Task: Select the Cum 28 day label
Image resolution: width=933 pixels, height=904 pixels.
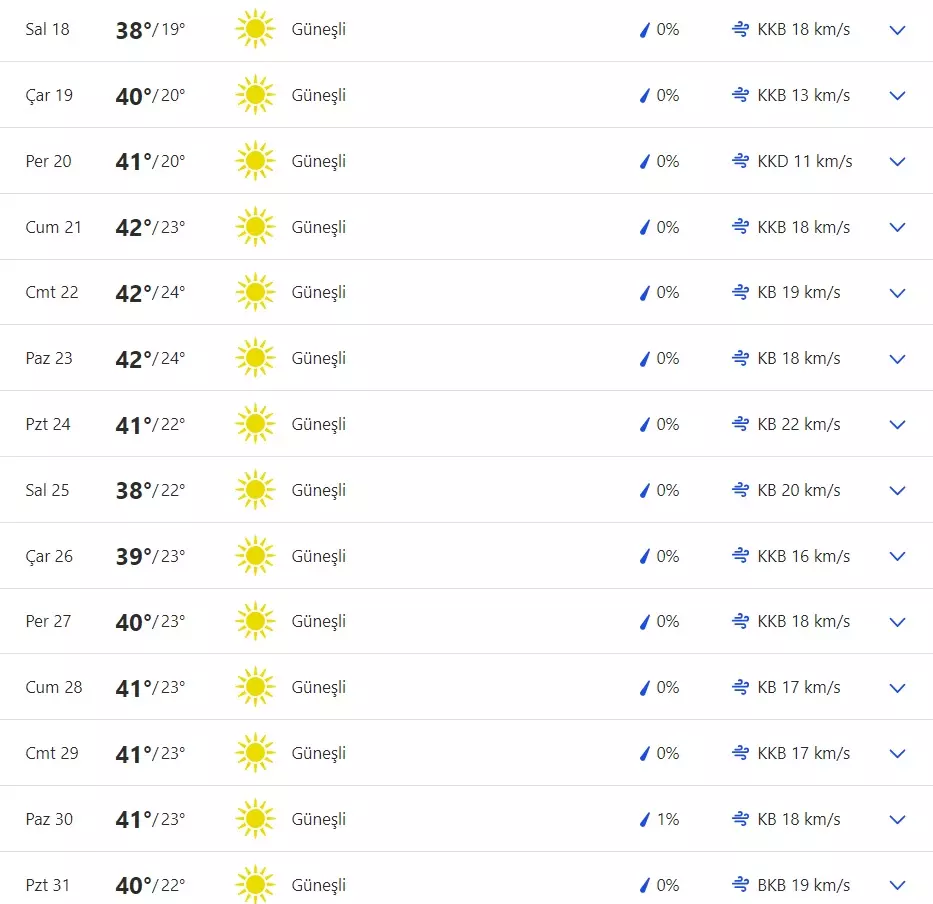Action: tap(54, 687)
